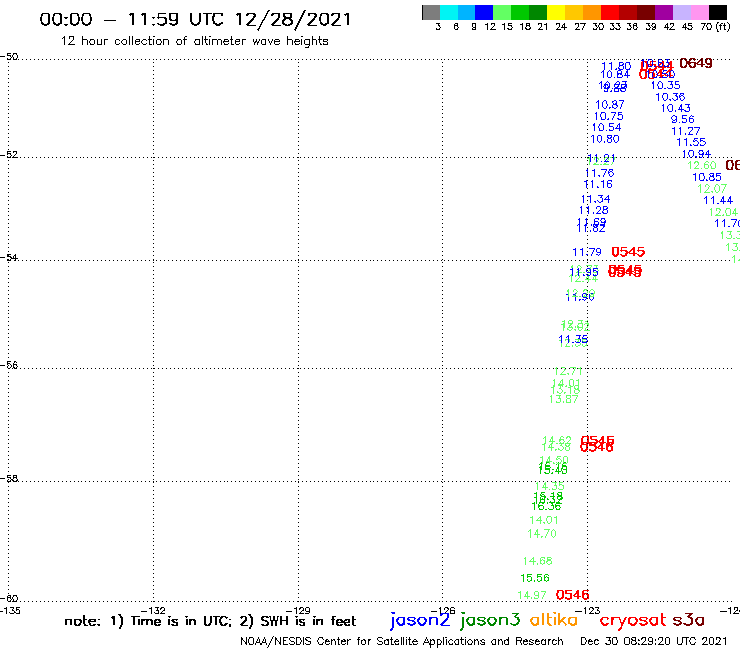This screenshot has width=740, height=650.
Task: Click the wave height value 11.76
Action: click(x=599, y=173)
